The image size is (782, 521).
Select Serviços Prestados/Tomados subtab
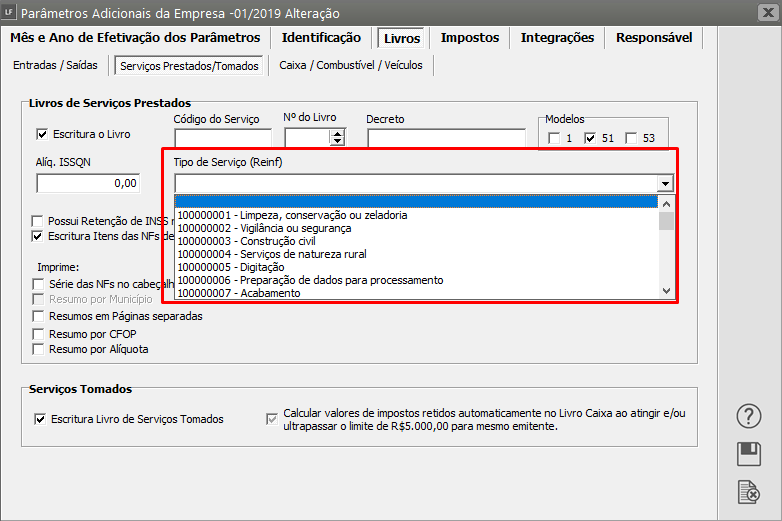[189, 66]
